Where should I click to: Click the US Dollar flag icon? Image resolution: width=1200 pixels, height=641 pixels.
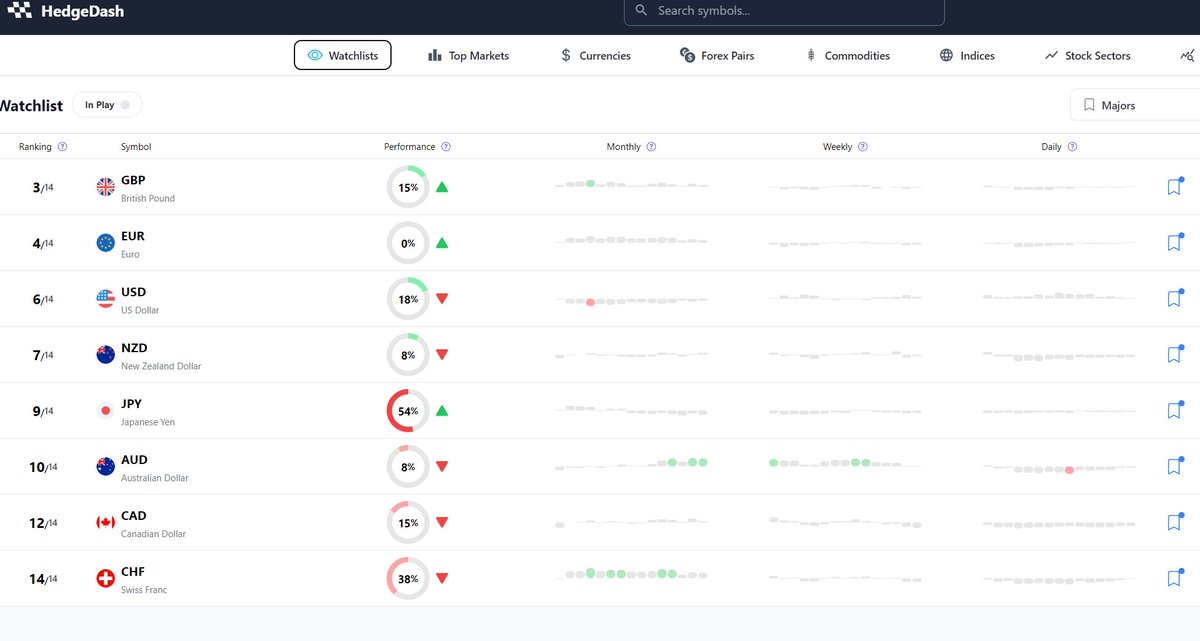(x=105, y=299)
